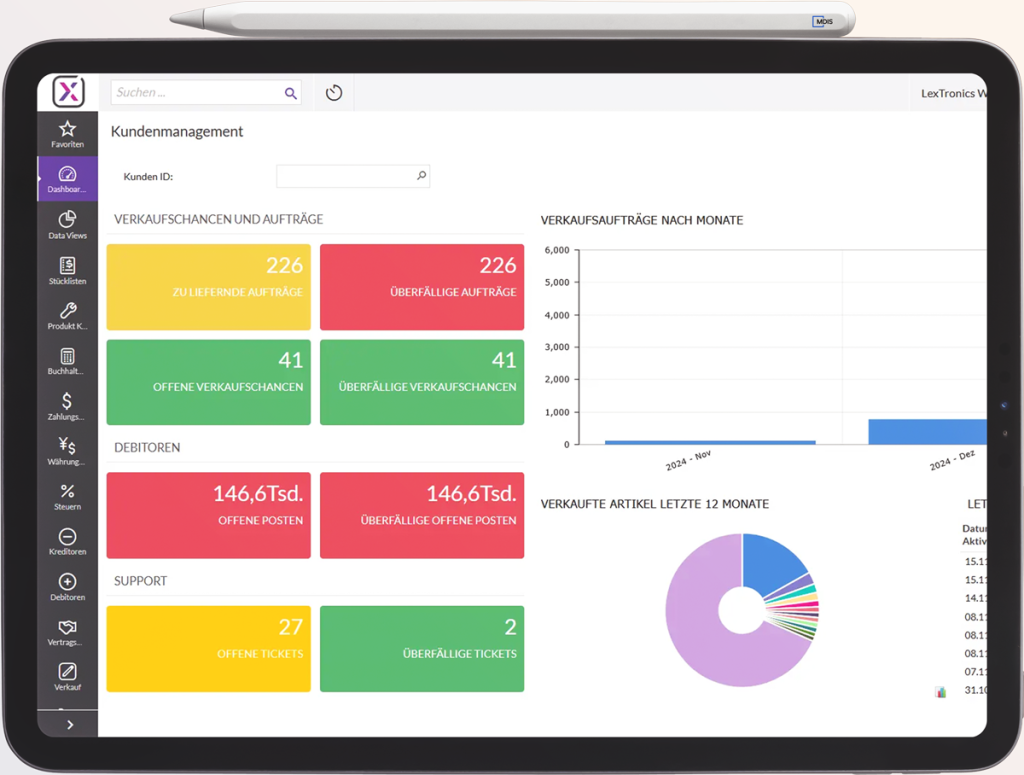The height and width of the screenshot is (775, 1024).
Task: Click the search magnifier icon
Action: 290,93
